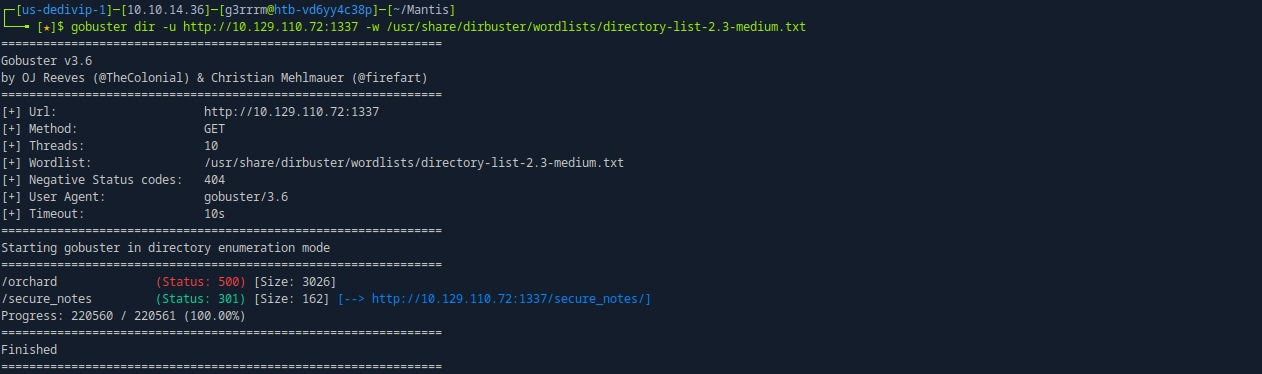
Task: Click the Wordlist path value in settings
Action: pyautogui.click(x=413, y=163)
